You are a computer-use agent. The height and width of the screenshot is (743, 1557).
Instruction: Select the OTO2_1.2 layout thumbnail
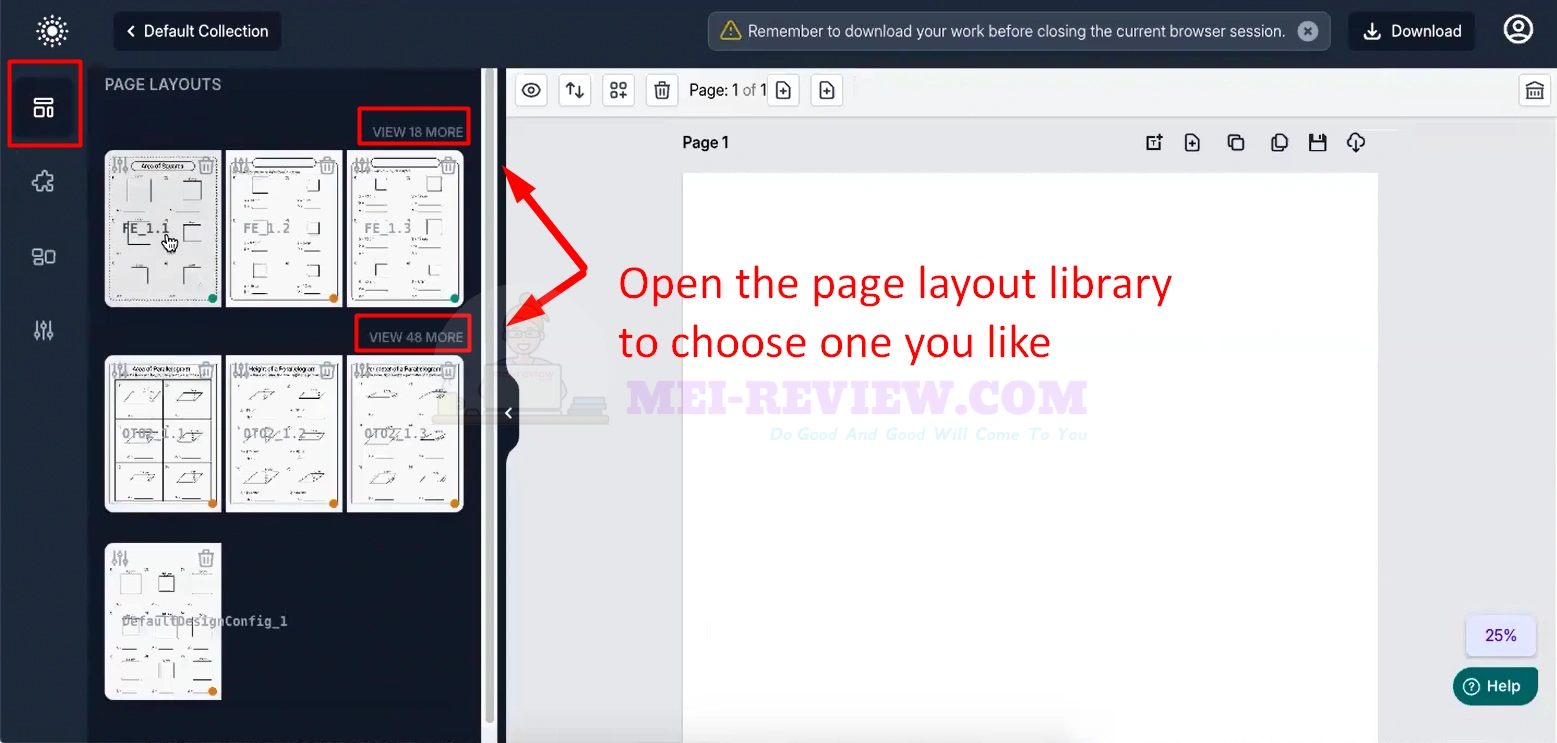(x=284, y=434)
